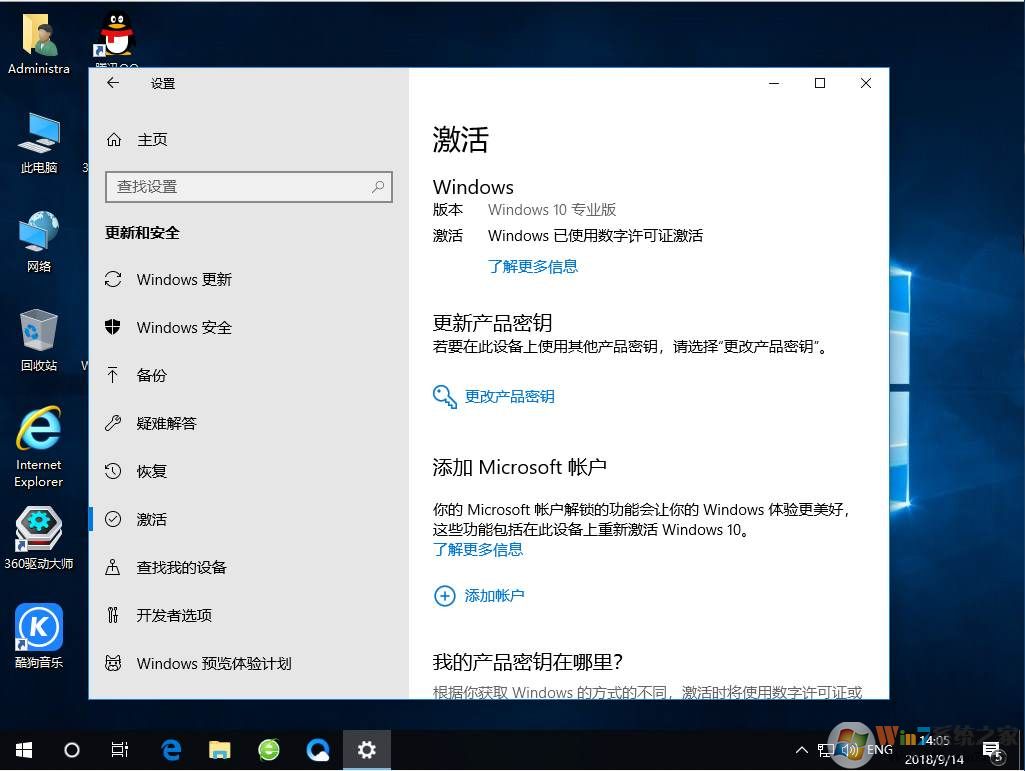Click the network tray icon
This screenshot has width=1025, height=771.
click(x=826, y=750)
